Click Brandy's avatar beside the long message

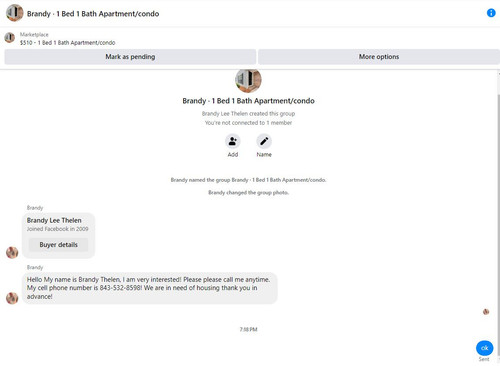pos(12,298)
